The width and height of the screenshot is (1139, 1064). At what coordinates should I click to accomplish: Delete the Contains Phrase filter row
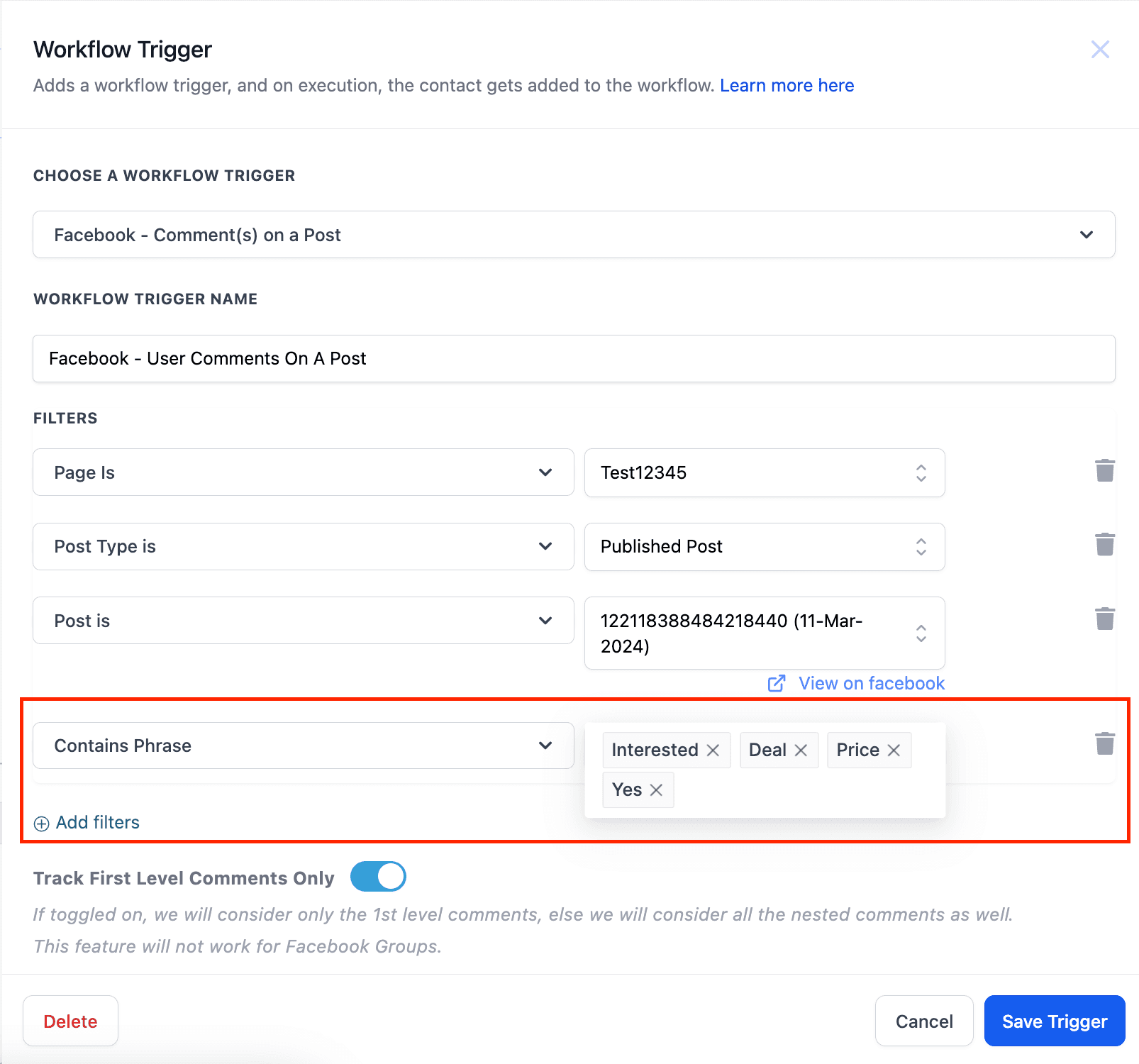tap(1105, 743)
